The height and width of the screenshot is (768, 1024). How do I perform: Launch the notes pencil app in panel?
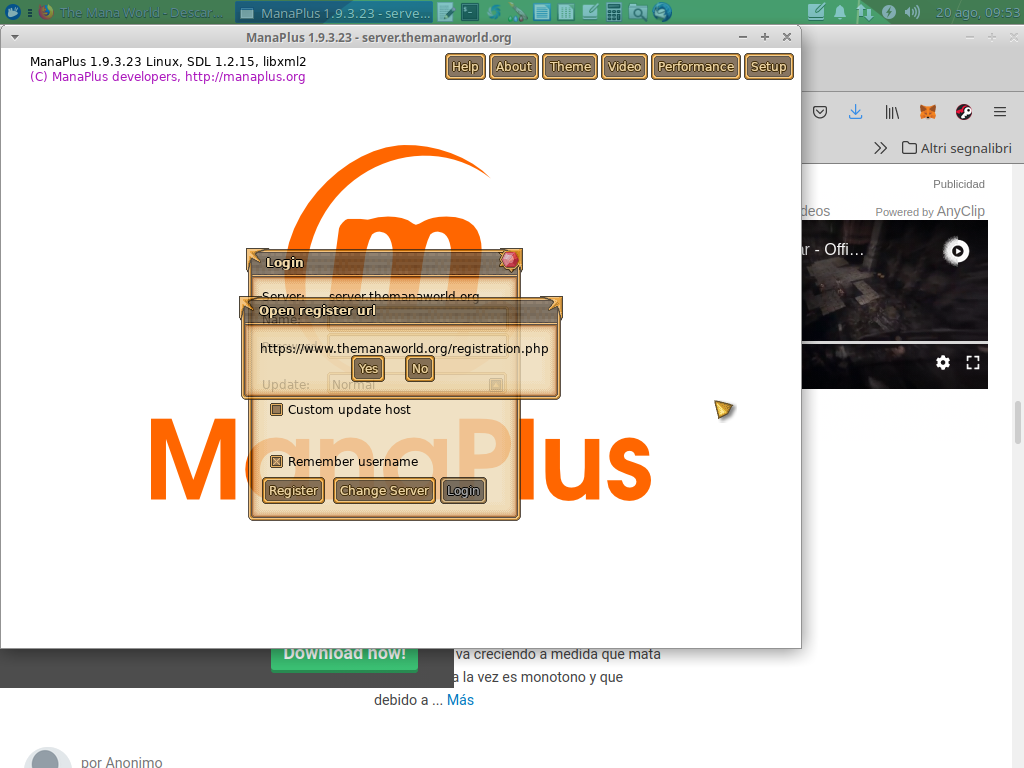pos(590,12)
